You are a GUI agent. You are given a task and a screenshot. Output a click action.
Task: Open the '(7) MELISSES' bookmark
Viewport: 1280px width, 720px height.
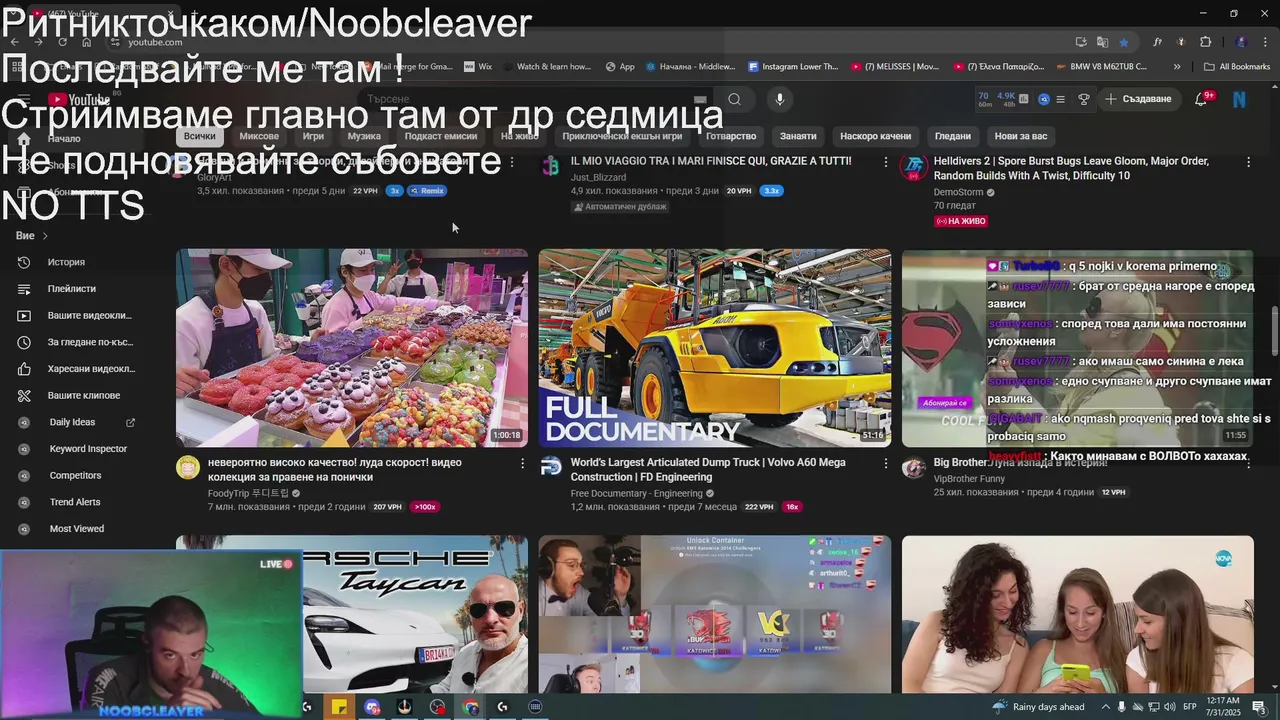click(x=895, y=67)
